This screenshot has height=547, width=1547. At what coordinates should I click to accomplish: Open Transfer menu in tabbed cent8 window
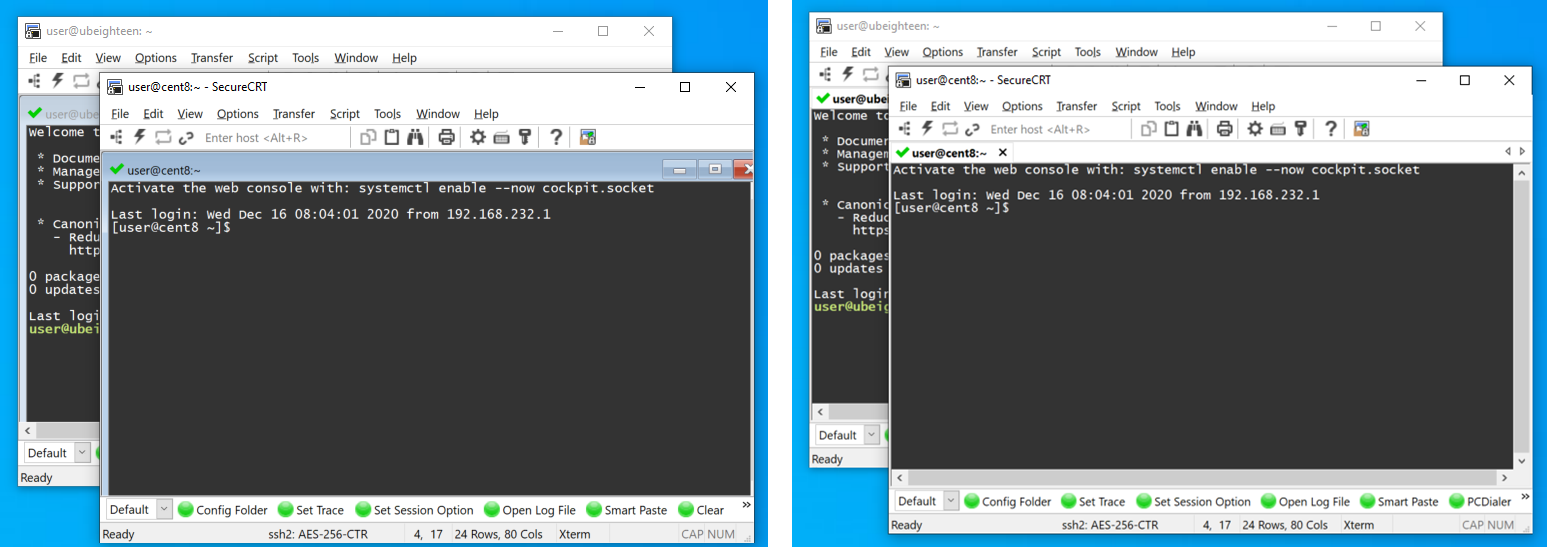click(1076, 106)
